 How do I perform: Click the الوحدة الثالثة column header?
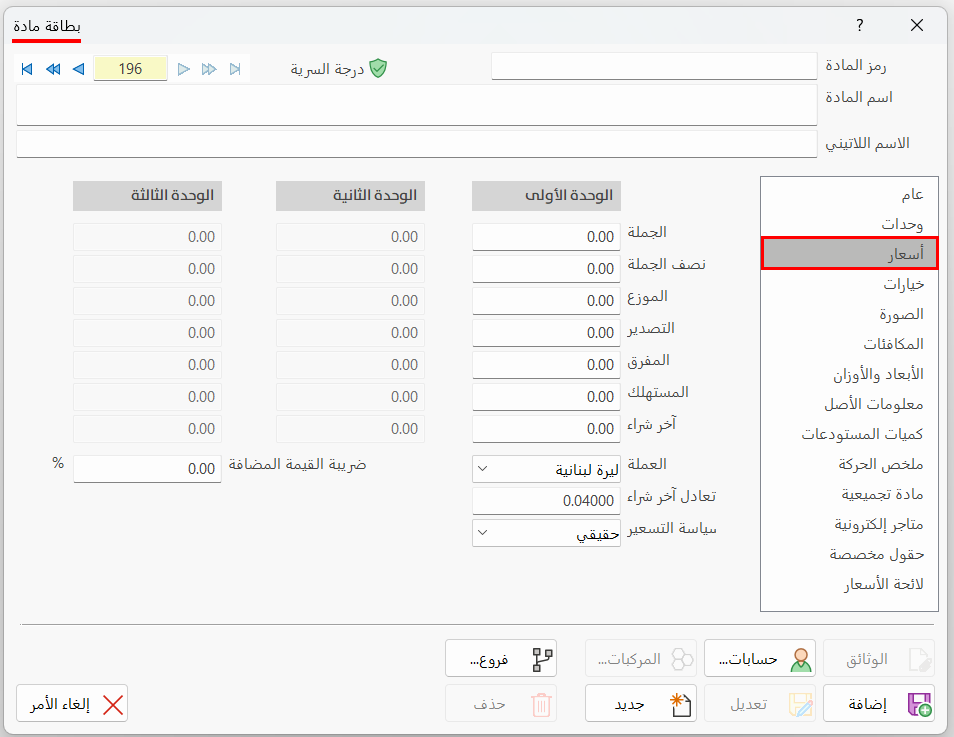pos(147,195)
